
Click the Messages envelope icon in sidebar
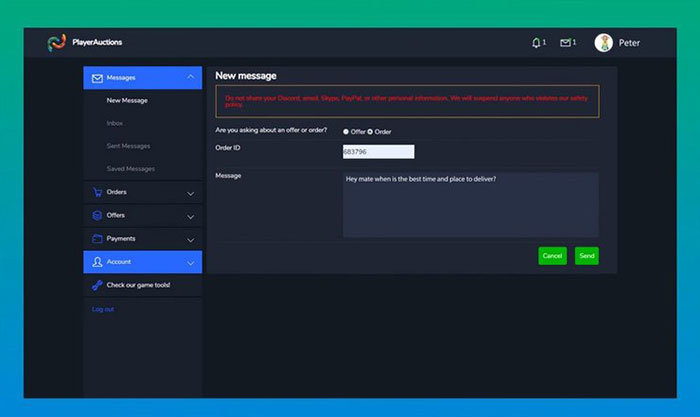pyautogui.click(x=97, y=78)
